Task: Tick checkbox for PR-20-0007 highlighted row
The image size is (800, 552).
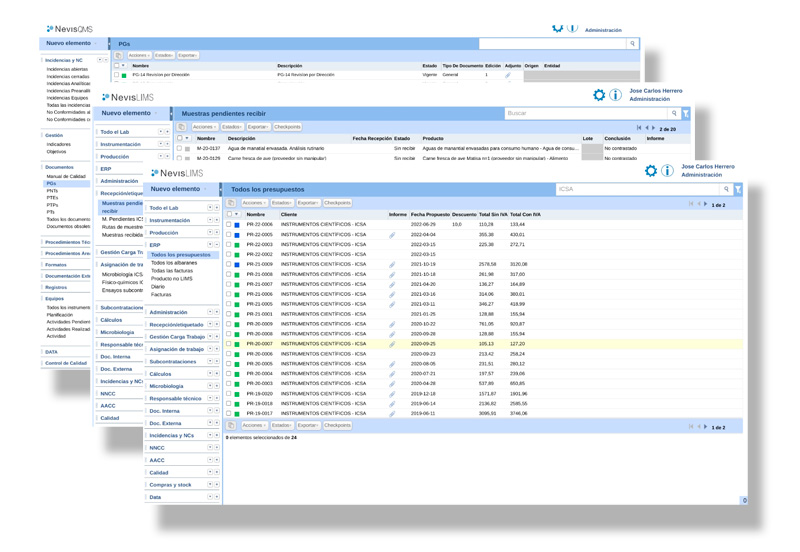Action: [229, 344]
